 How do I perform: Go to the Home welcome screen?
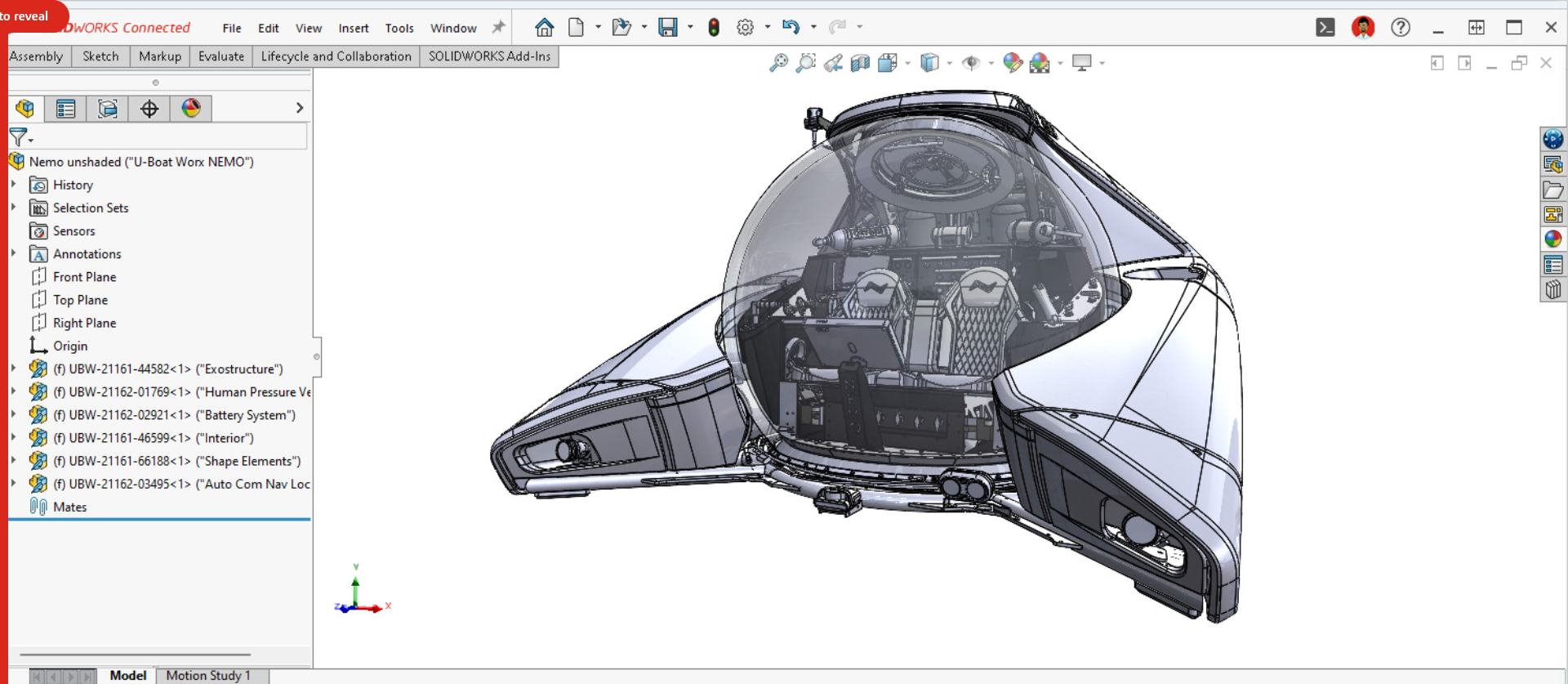[544, 28]
